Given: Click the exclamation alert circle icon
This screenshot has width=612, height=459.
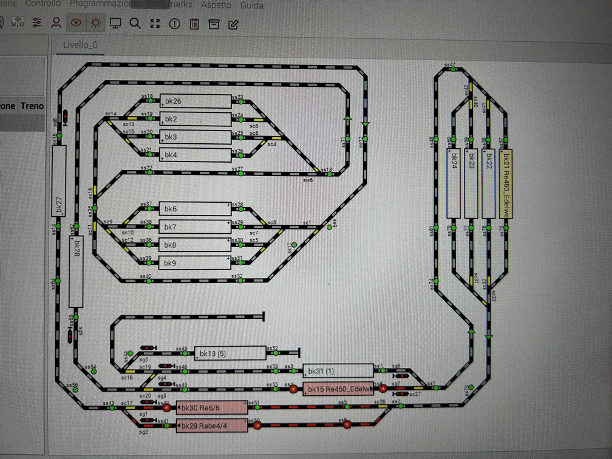Looking at the screenshot, I should click(x=174, y=22).
